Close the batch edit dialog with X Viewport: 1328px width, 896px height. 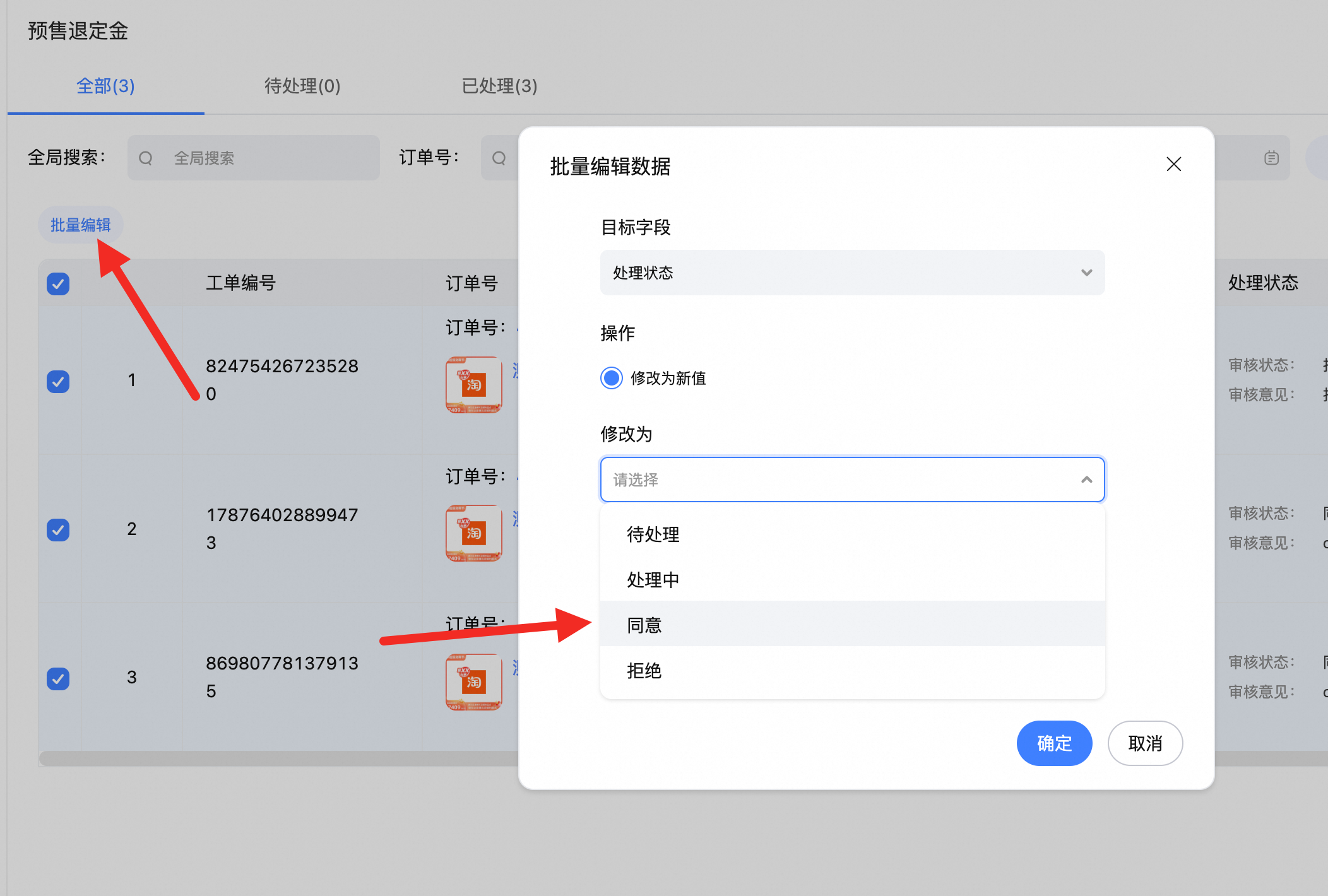[1173, 165]
